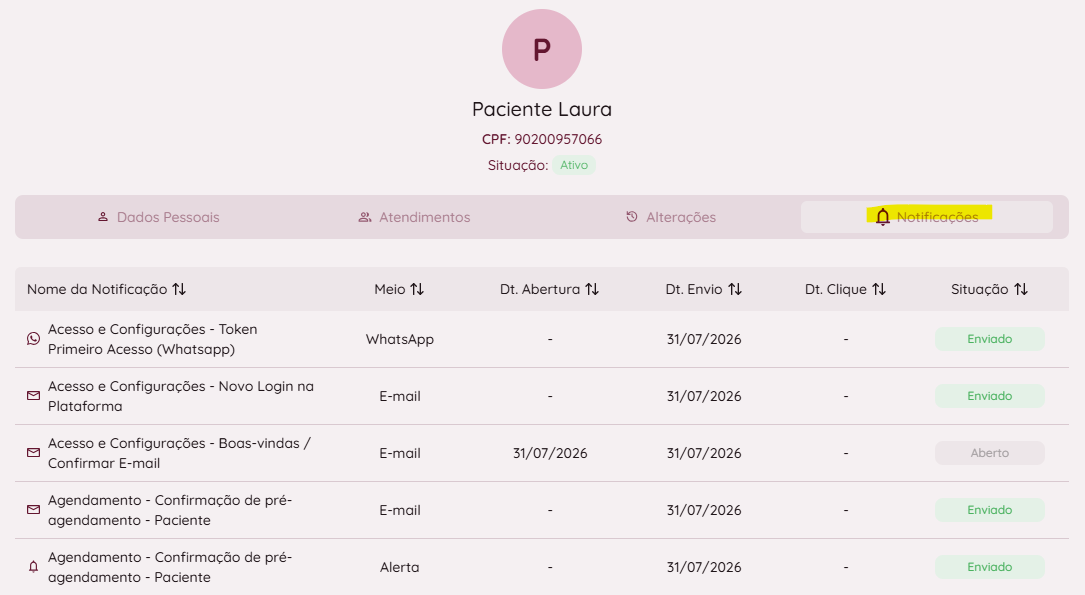The image size is (1085, 595).
Task: Click the Ativo status badge
Action: point(574,165)
